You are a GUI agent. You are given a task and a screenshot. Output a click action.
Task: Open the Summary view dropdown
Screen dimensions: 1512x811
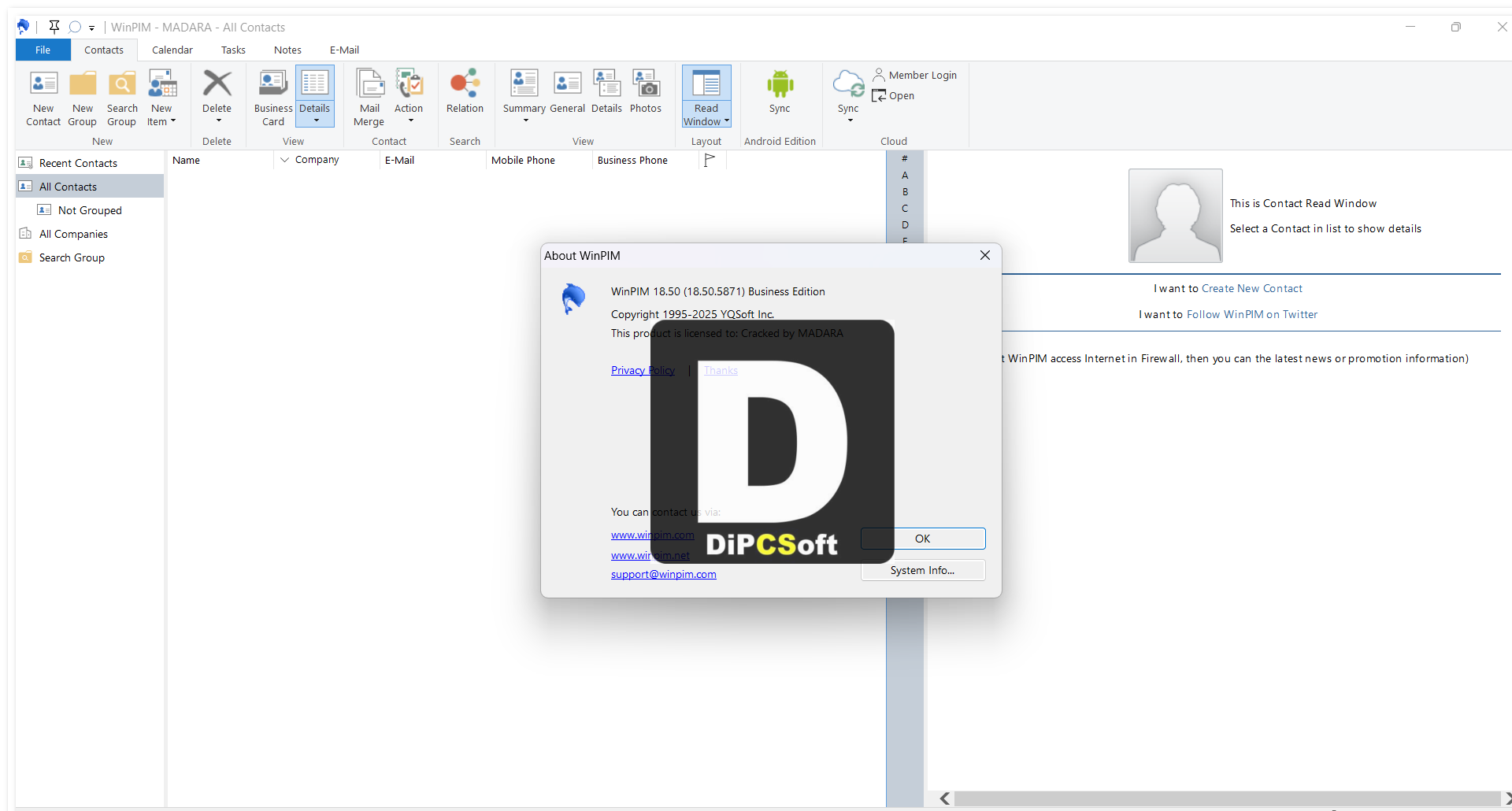click(524, 98)
